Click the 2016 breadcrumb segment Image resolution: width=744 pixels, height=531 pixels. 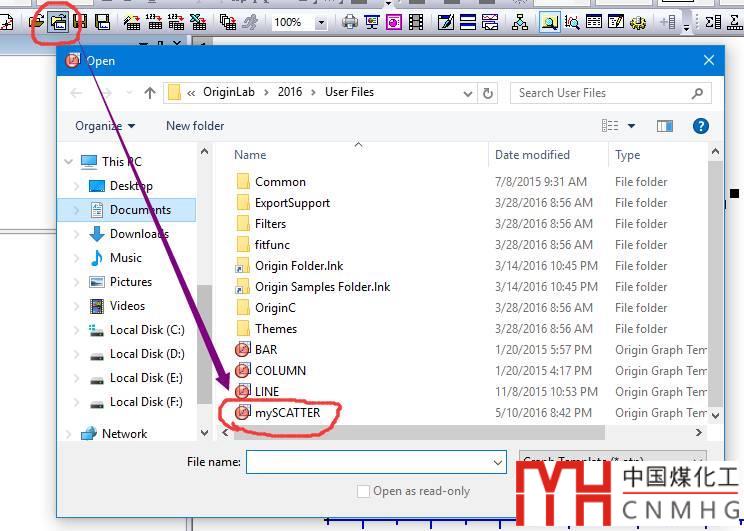coord(290,92)
